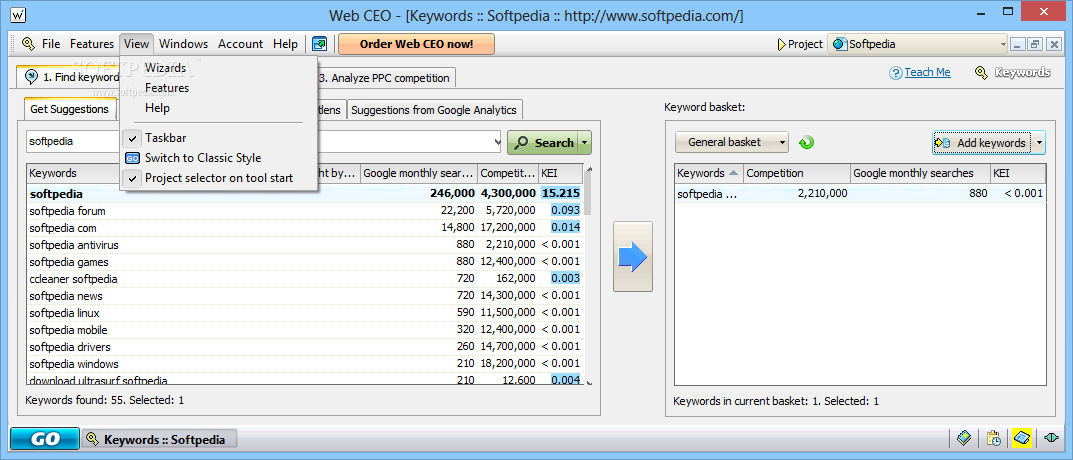The height and width of the screenshot is (460, 1073).
Task: Select the 'softpedia com' keyword row
Action: pos(305,228)
